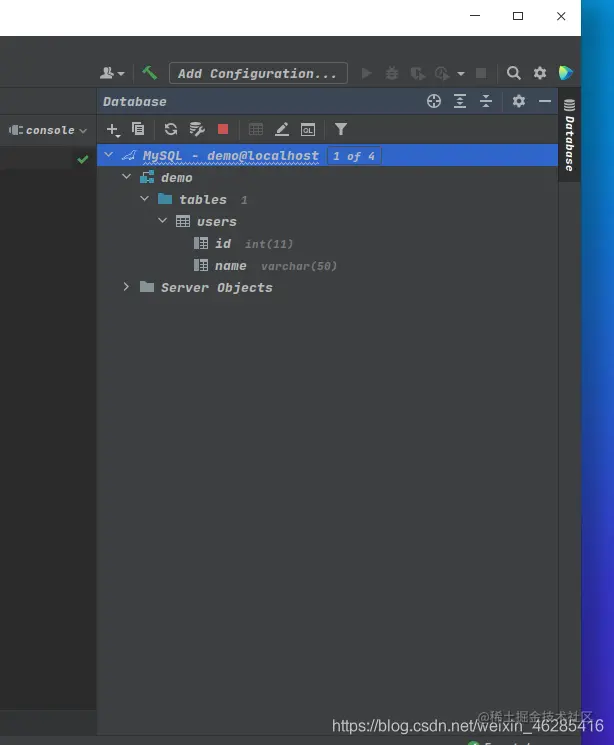Click the green checkmark in the editor gutter
The width and height of the screenshot is (614, 745).
(x=83, y=159)
